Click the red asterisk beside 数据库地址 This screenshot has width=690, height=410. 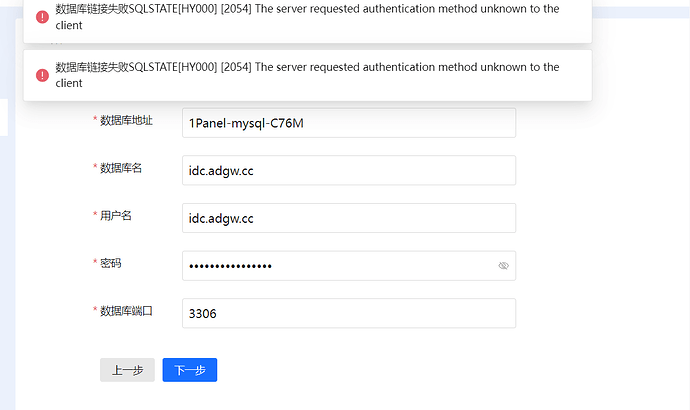pyautogui.click(x=95, y=121)
